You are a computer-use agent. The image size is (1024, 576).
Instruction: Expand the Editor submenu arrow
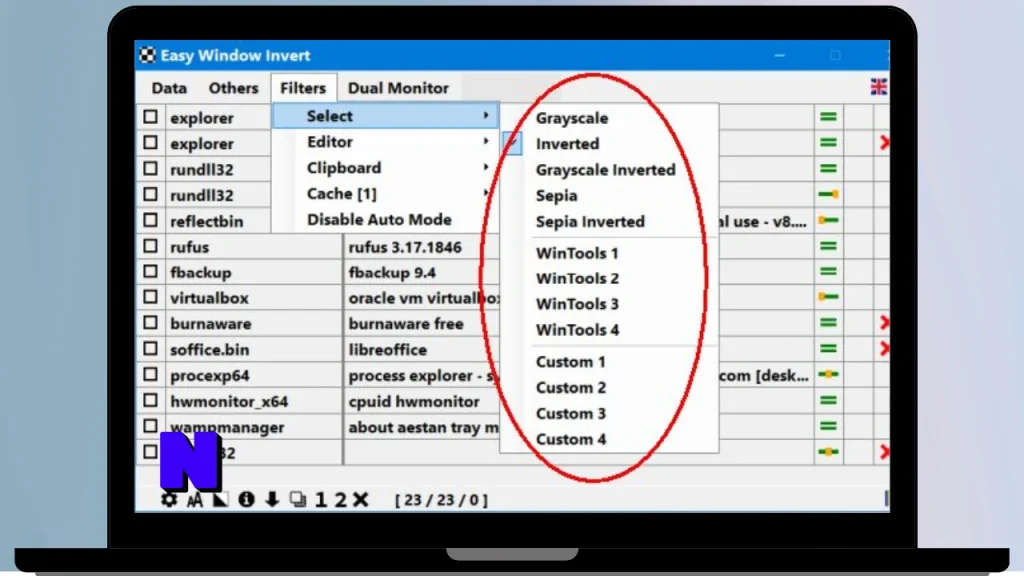485,141
